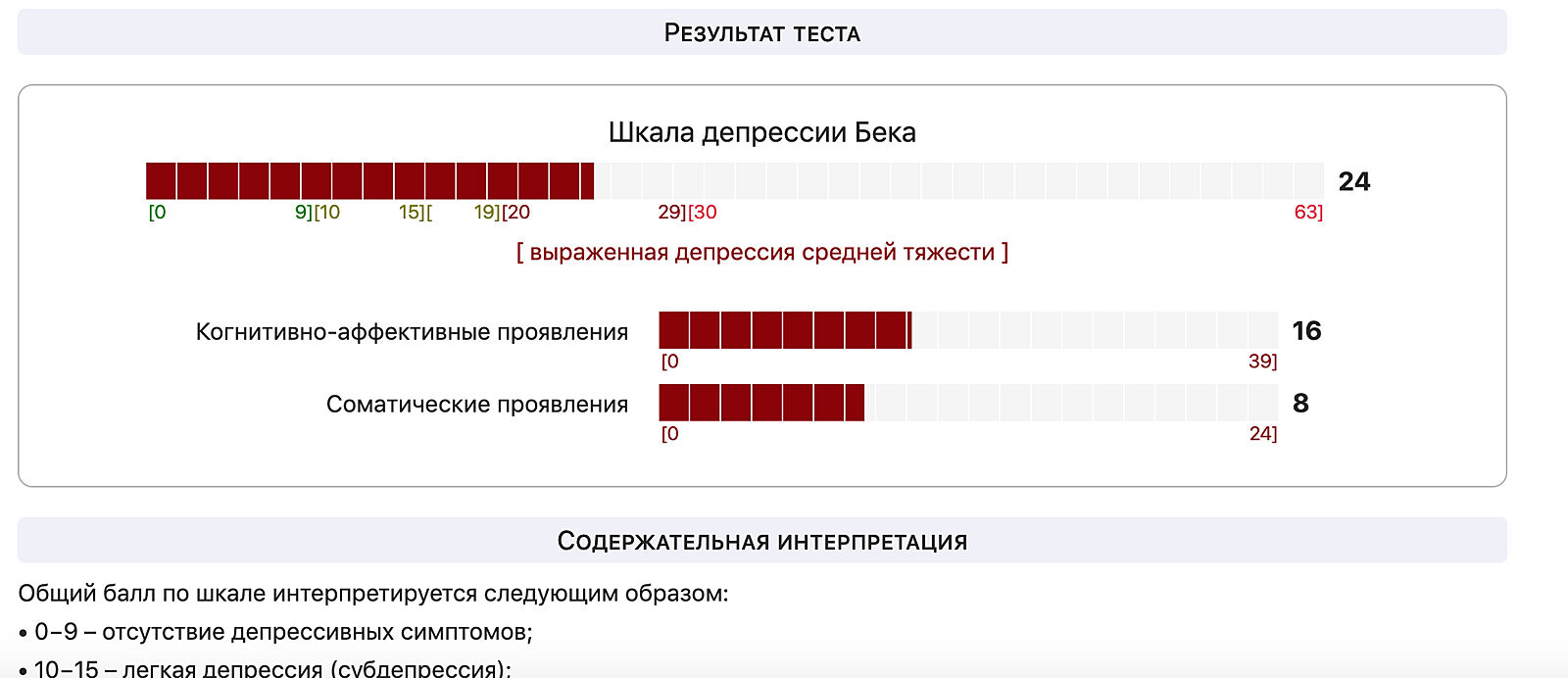Click the "9][10" scale boundary label

317,212
